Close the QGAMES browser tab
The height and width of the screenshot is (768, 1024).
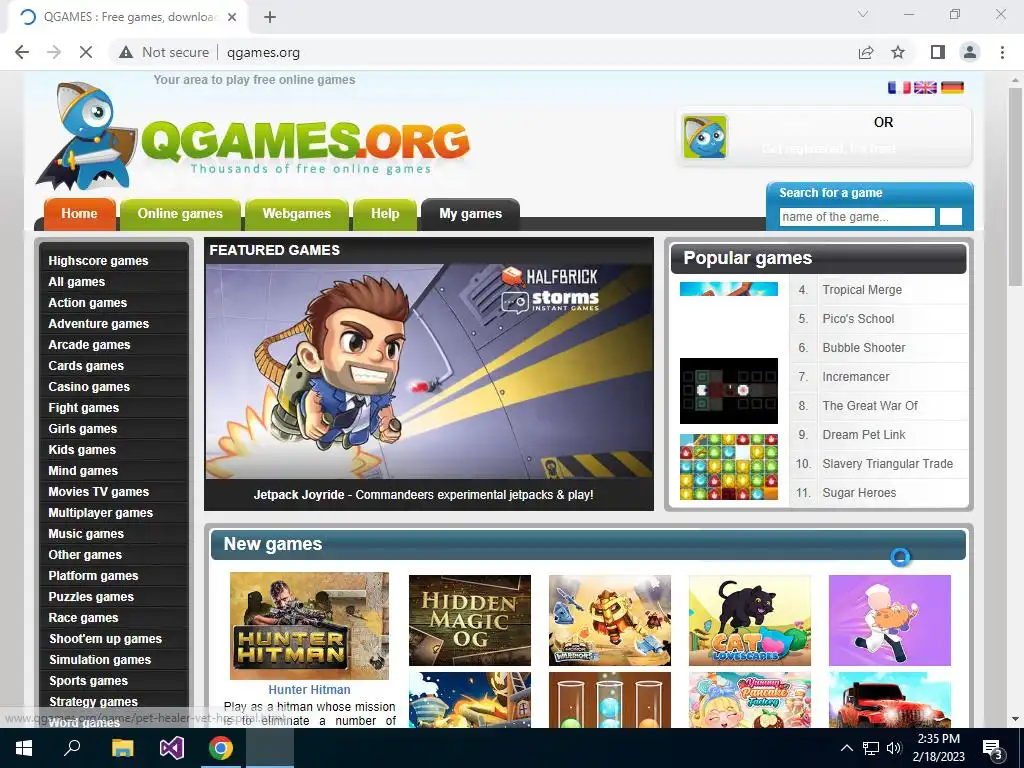(x=232, y=17)
